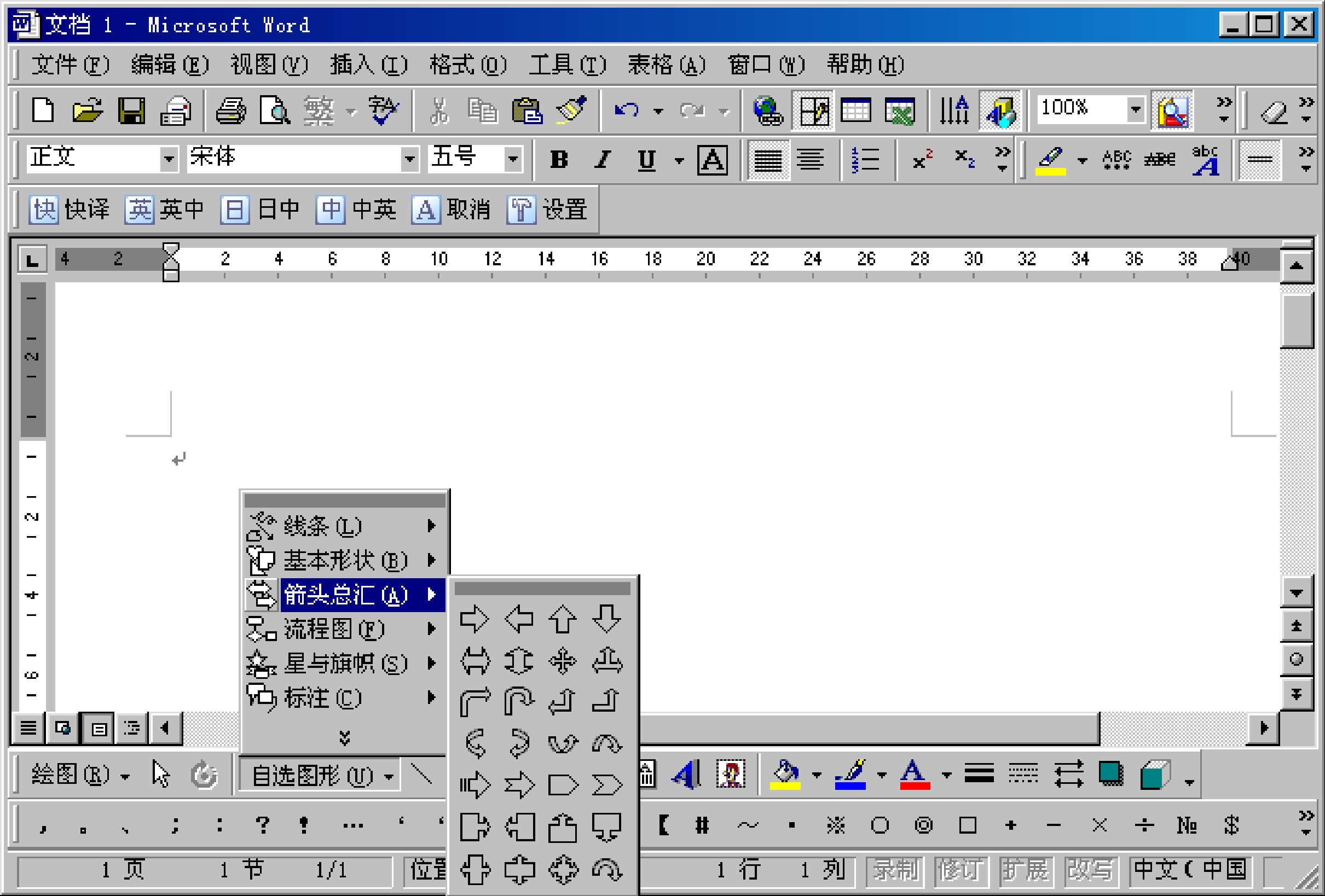Create a new blank document
Screen dimensions: 1325x896
tap(43, 110)
